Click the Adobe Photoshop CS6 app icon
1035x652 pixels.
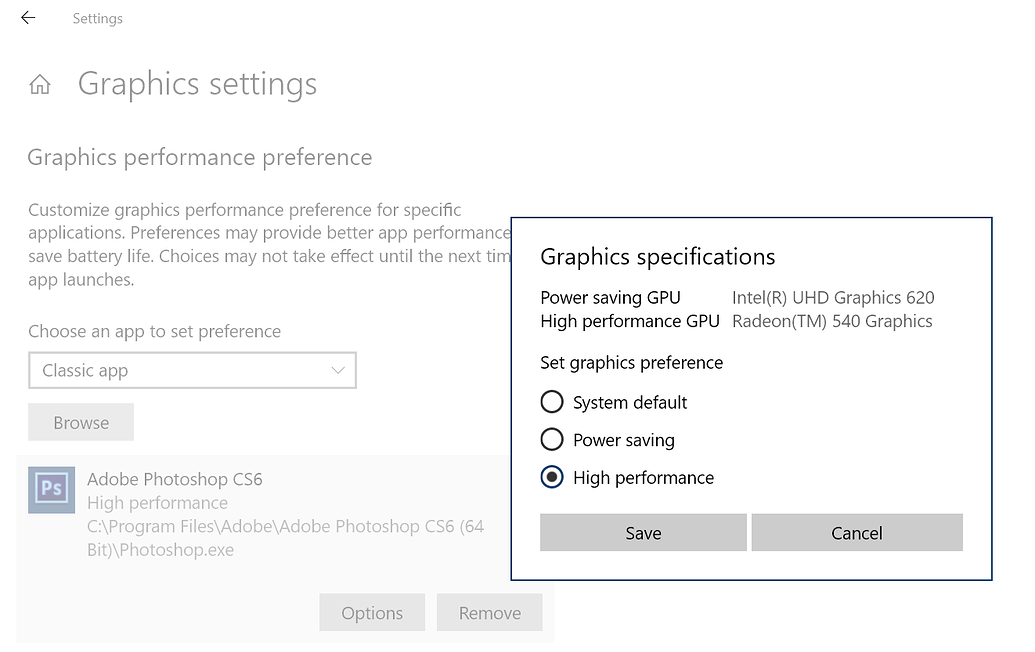tap(51, 490)
